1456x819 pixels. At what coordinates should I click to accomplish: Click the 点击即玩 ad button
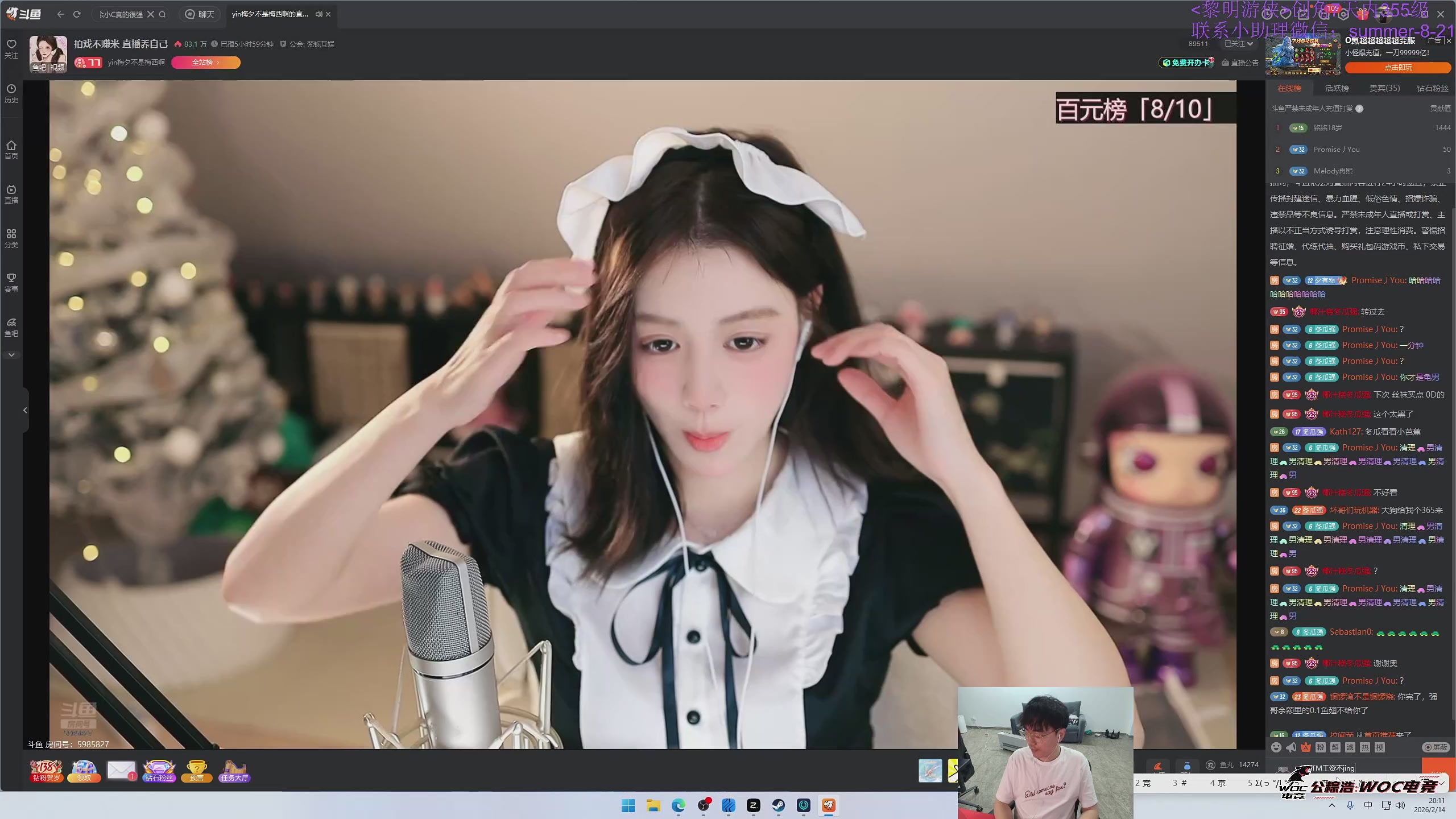coord(1398,67)
